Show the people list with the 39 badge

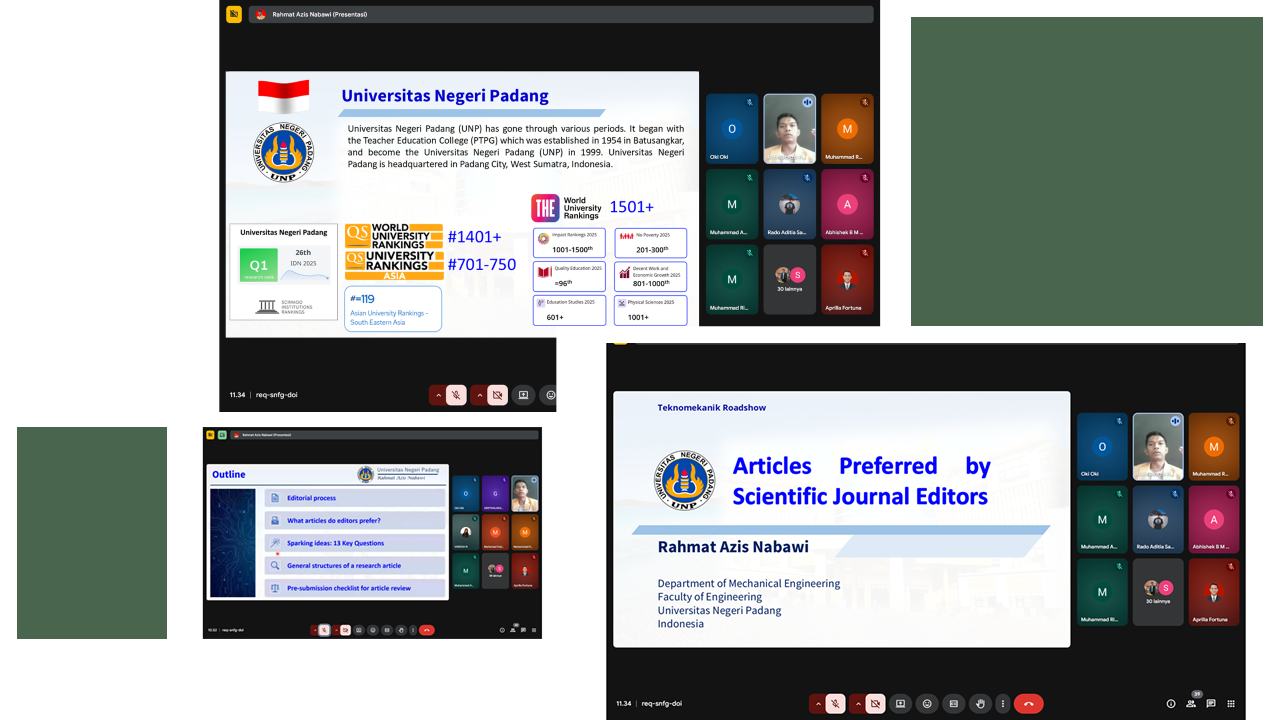click(1191, 704)
